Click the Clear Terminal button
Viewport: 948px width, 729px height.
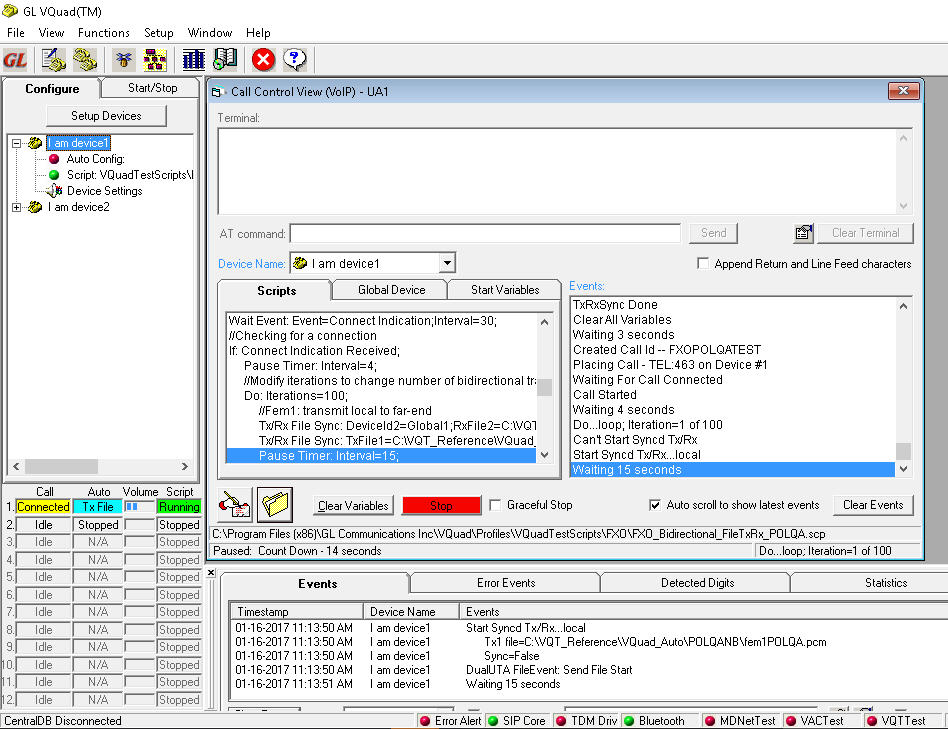(865, 233)
